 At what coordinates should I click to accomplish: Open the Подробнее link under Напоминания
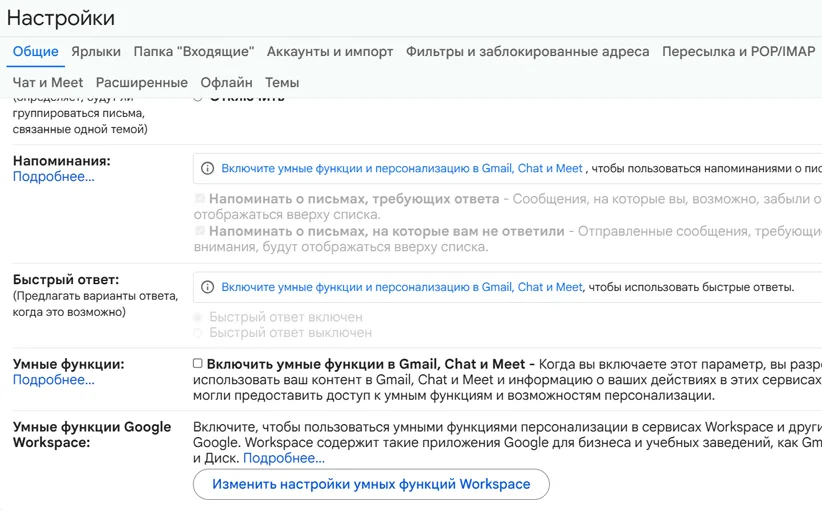tap(54, 177)
